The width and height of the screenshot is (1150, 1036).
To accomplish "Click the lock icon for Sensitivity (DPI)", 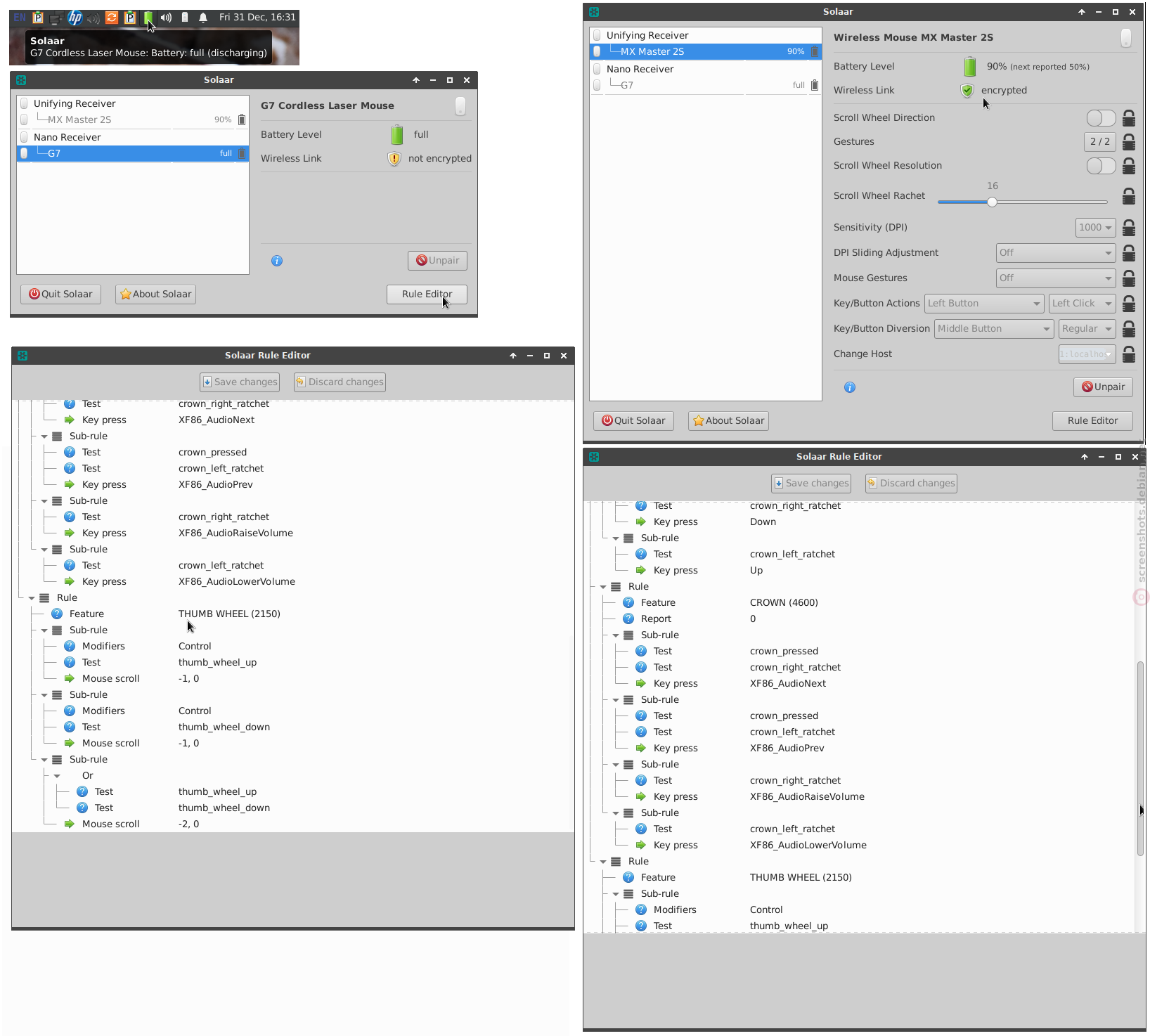I will [x=1129, y=227].
